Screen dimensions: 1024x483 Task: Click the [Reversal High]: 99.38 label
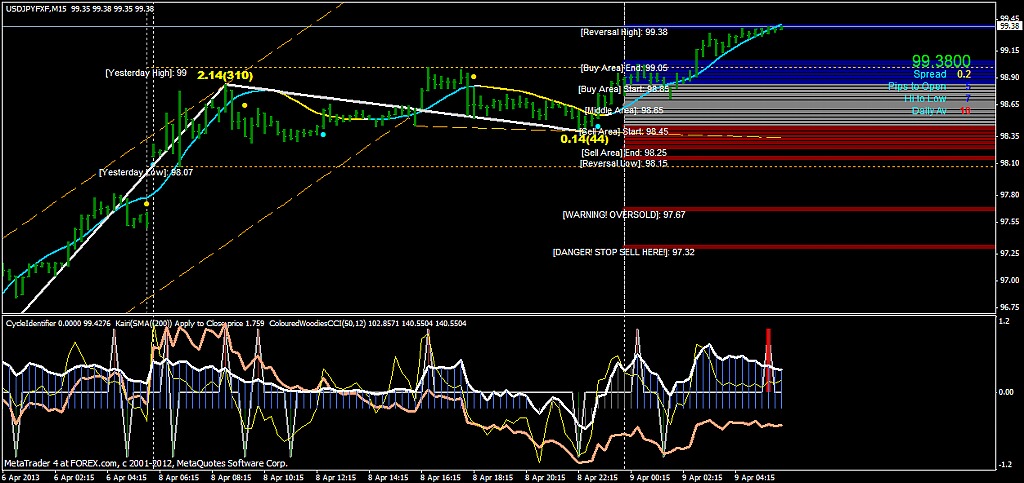coord(623,32)
